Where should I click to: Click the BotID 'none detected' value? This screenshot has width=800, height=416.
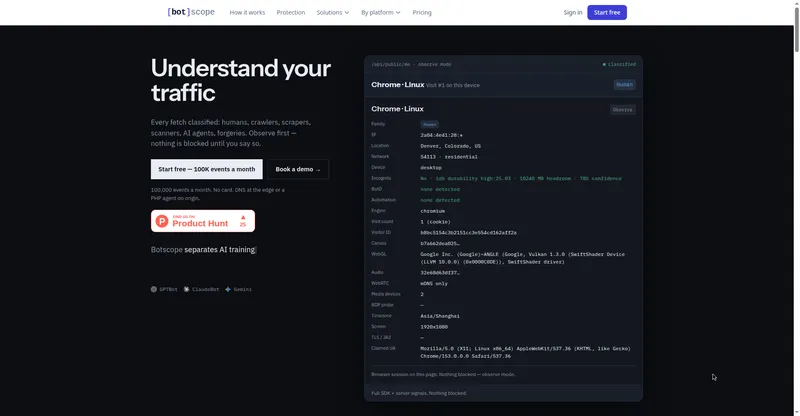pos(440,189)
